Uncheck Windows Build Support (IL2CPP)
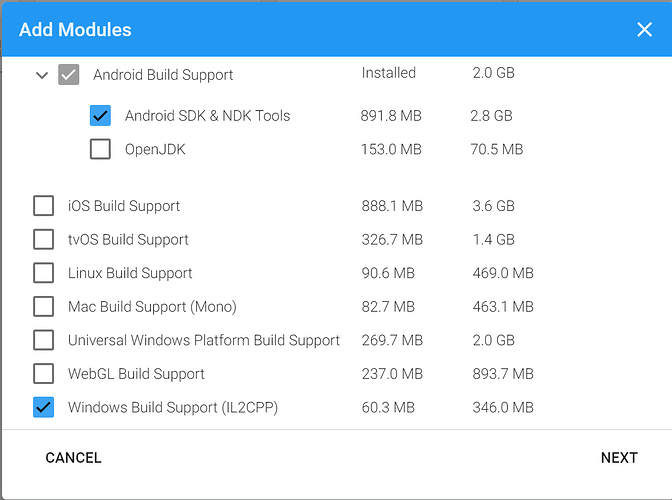Viewport: 672px width, 500px height. point(44,407)
